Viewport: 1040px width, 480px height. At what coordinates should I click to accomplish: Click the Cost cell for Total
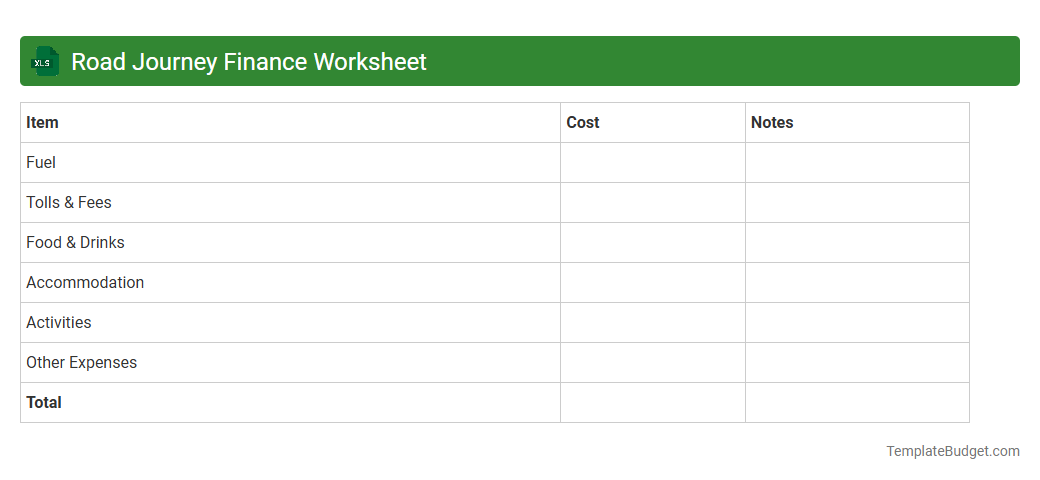coord(653,402)
